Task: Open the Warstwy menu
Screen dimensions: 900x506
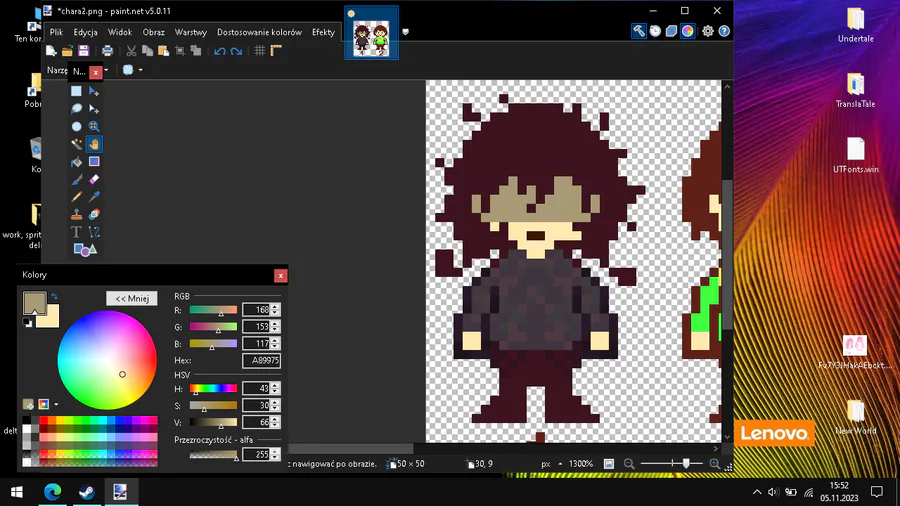Action: tap(191, 32)
